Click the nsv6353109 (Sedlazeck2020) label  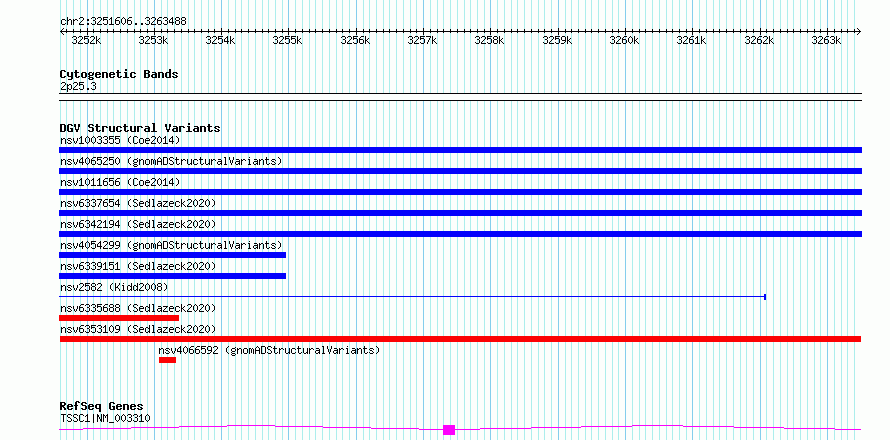click(138, 329)
